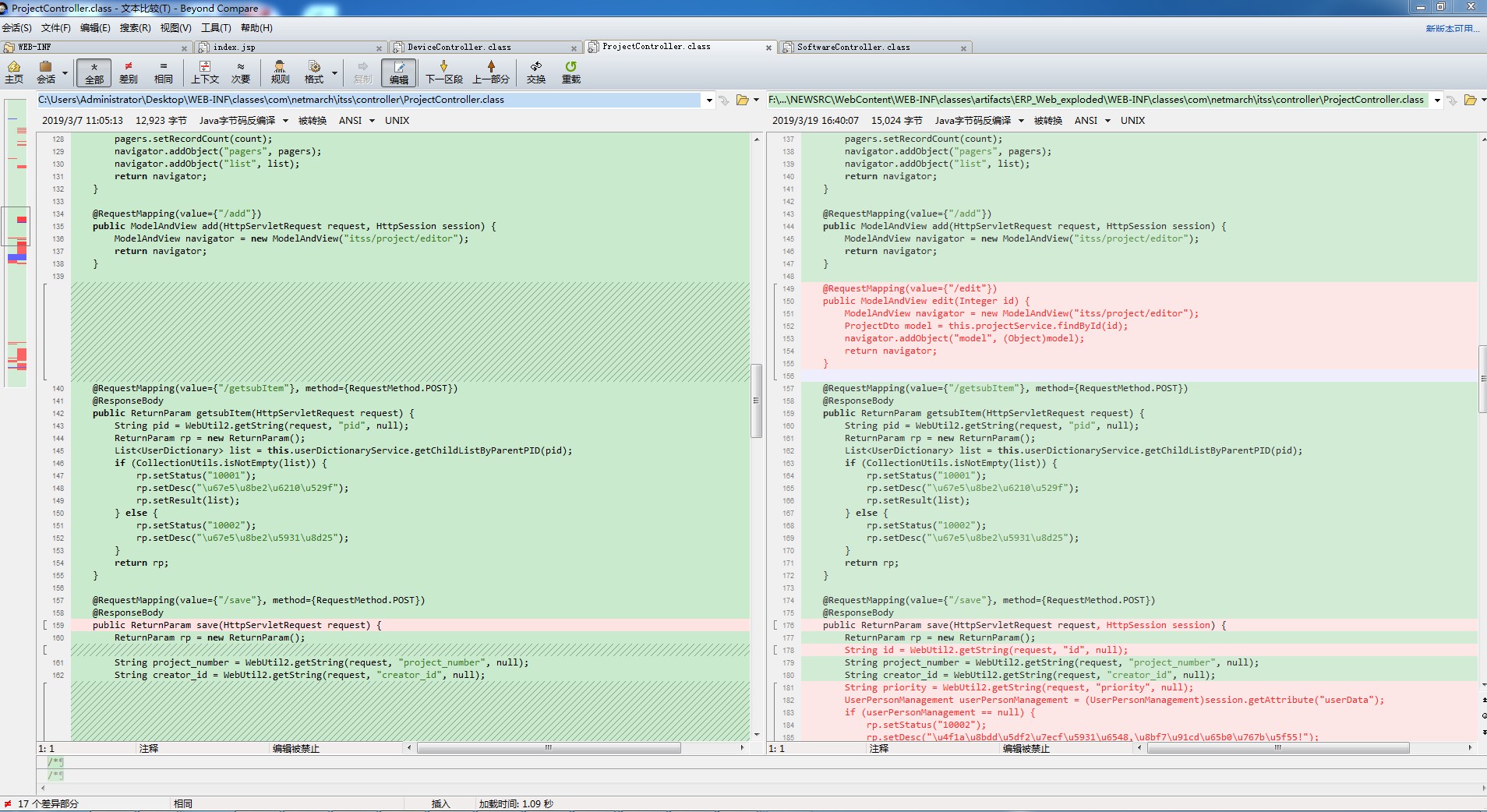Toggle the 编辑 edit mode button

tap(399, 72)
